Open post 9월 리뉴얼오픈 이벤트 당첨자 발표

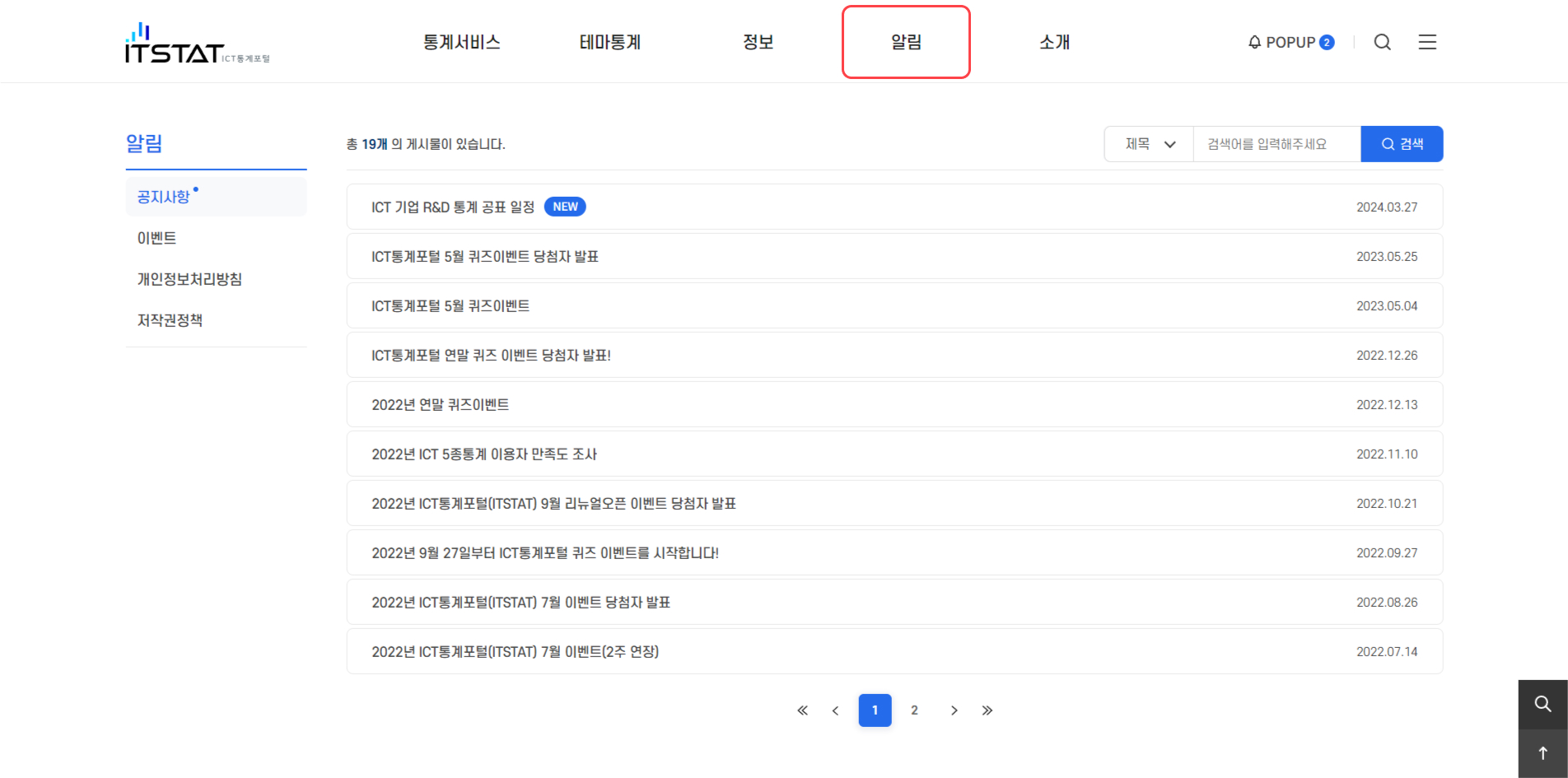tap(894, 503)
